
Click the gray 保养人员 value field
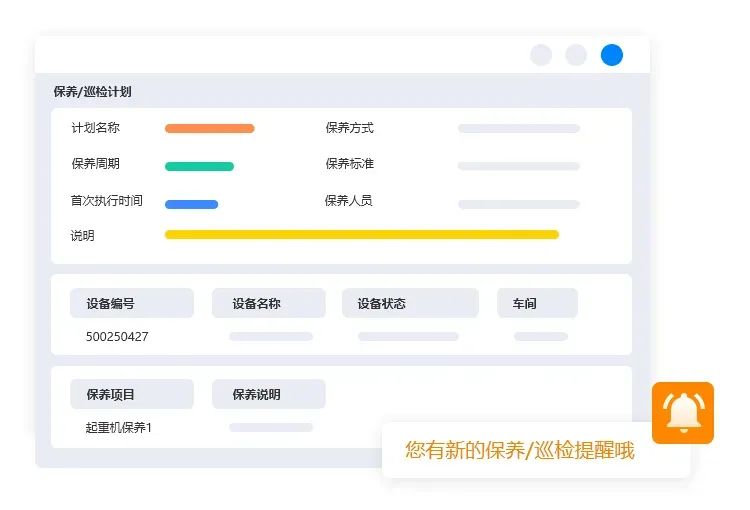coord(519,204)
